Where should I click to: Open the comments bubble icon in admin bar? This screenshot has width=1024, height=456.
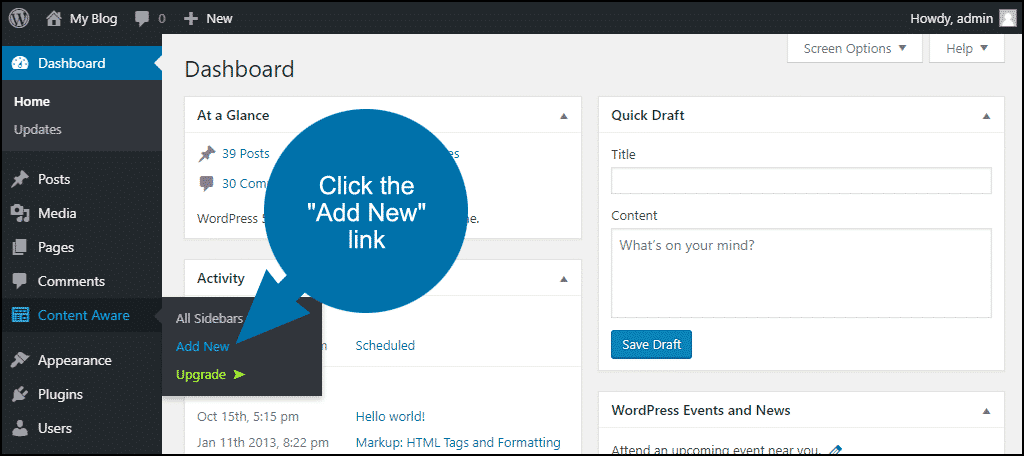pyautogui.click(x=142, y=19)
